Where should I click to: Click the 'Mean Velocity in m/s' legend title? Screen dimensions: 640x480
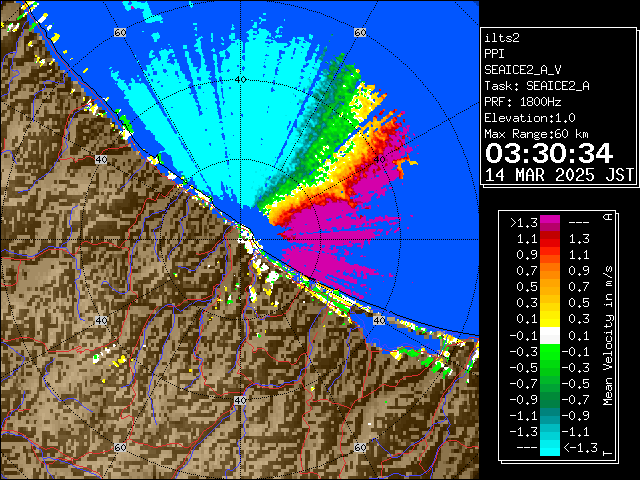(x=608, y=336)
